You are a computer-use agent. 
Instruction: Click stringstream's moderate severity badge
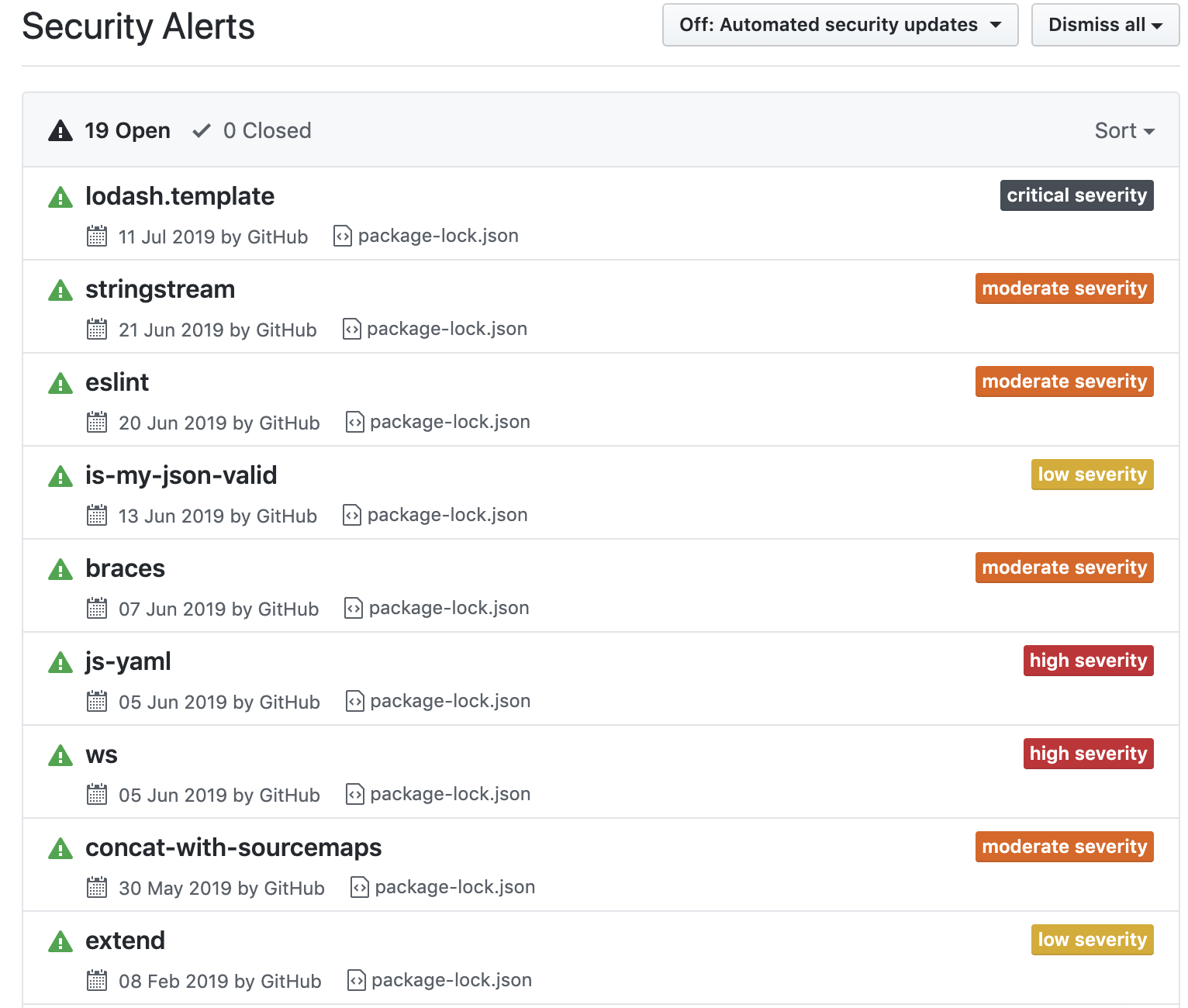1064,288
